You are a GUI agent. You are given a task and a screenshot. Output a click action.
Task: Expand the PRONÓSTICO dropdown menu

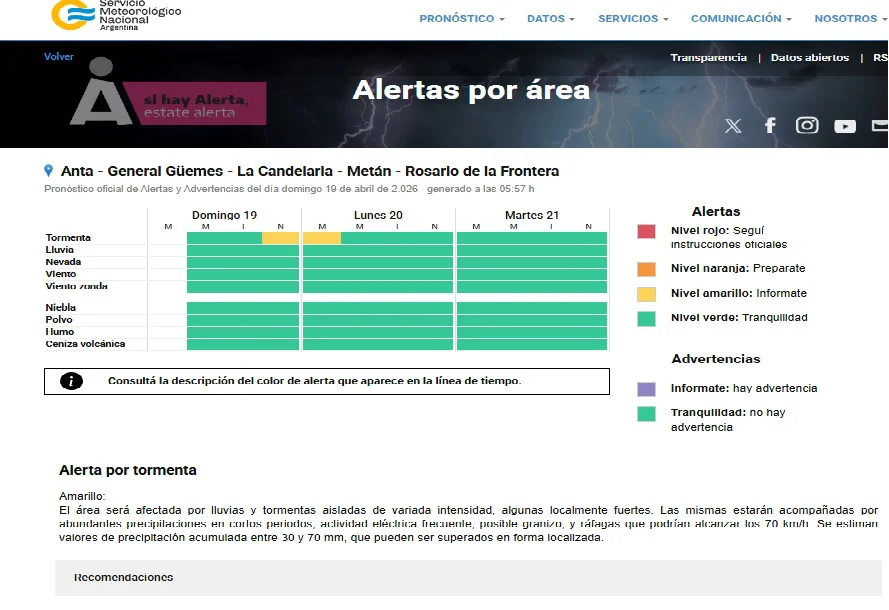[x=462, y=18]
